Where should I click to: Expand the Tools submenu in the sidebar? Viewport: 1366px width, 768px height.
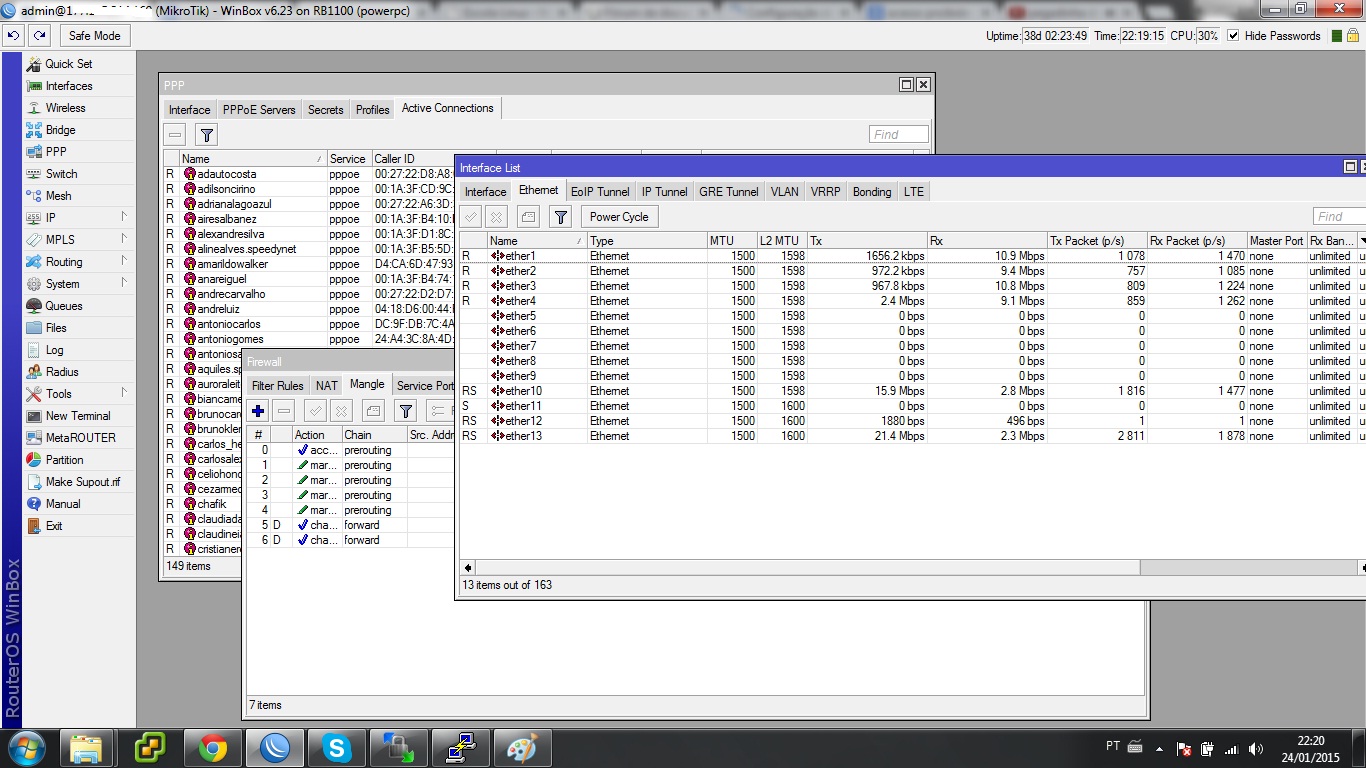[59, 394]
